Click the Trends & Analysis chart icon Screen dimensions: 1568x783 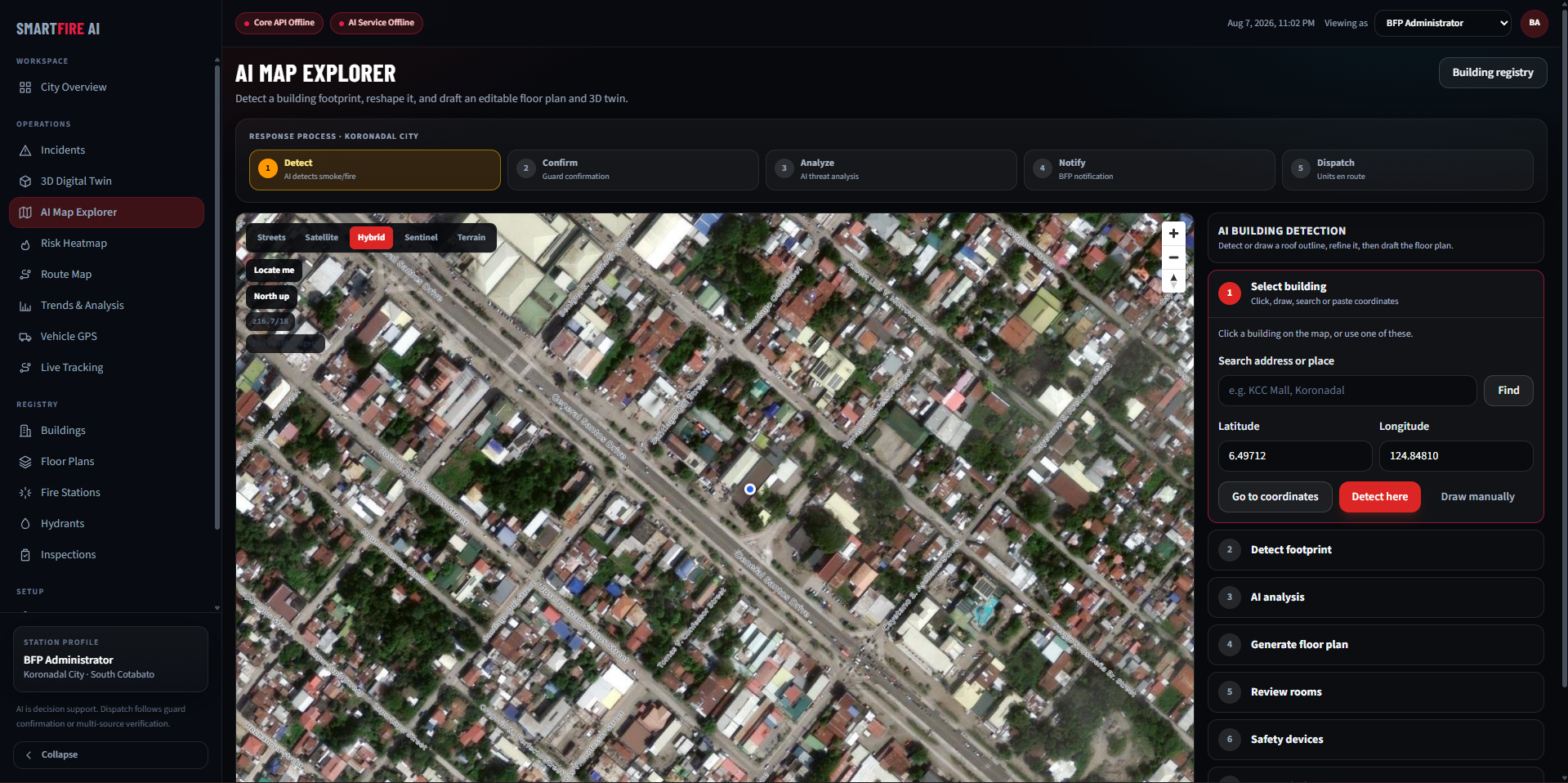pos(25,306)
